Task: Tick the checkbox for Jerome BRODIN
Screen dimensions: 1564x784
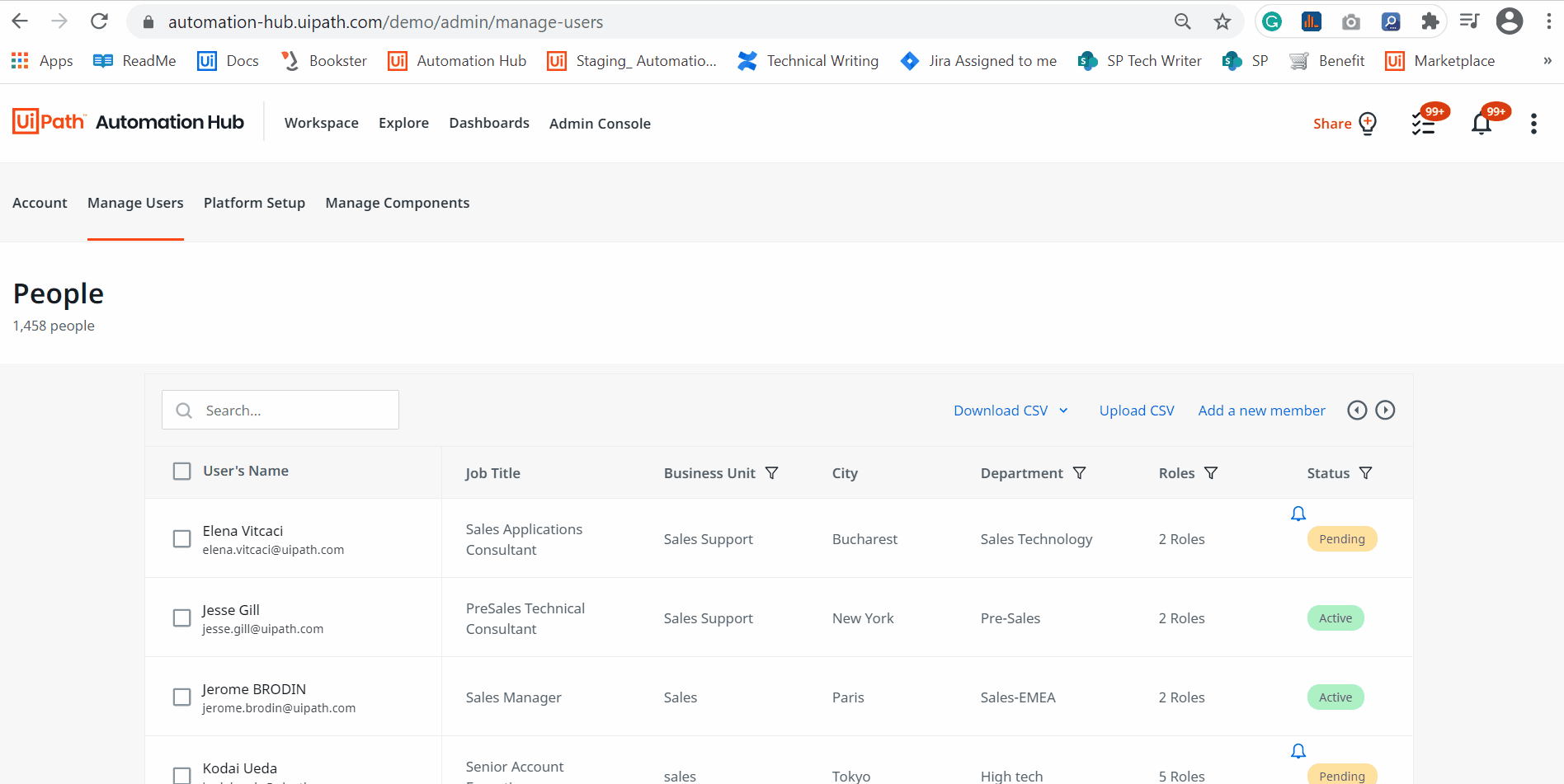Action: (181, 697)
